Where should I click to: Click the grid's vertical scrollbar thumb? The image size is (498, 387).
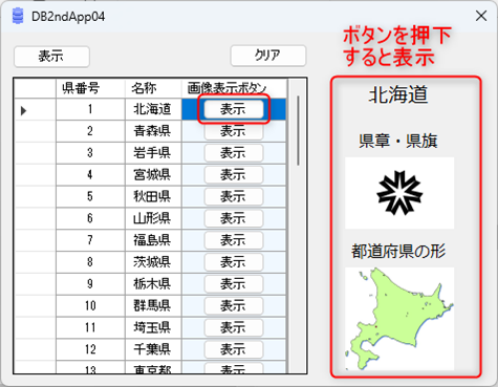click(298, 130)
